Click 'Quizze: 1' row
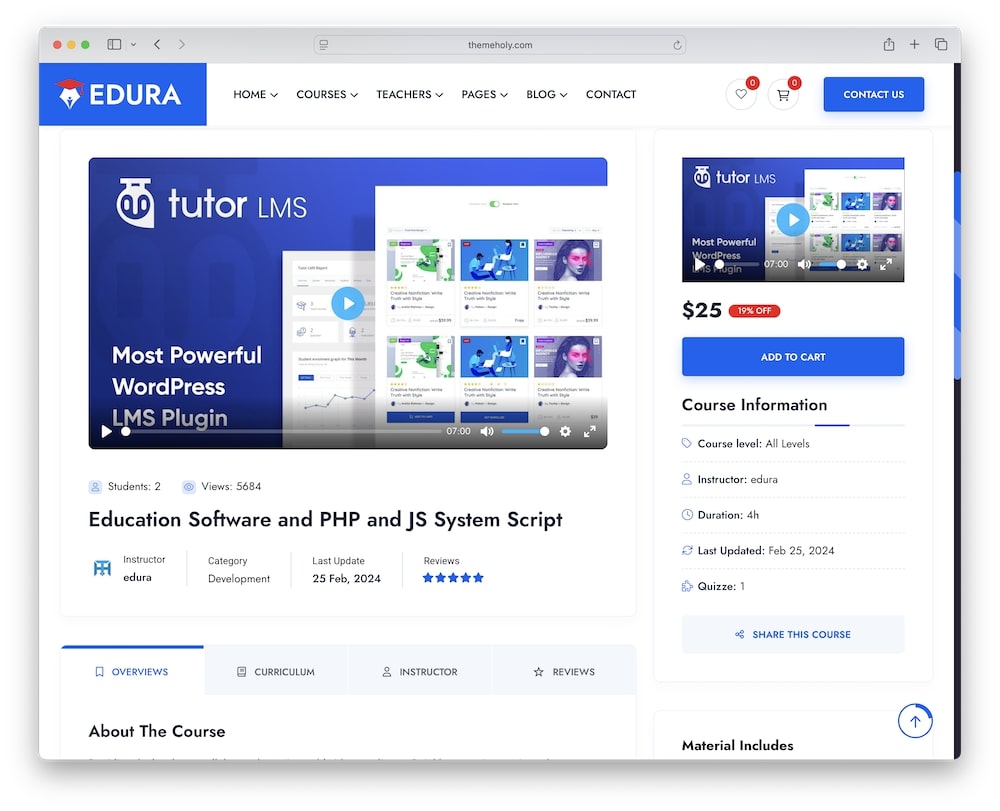Viewport: 1000px width, 811px height. tap(793, 586)
